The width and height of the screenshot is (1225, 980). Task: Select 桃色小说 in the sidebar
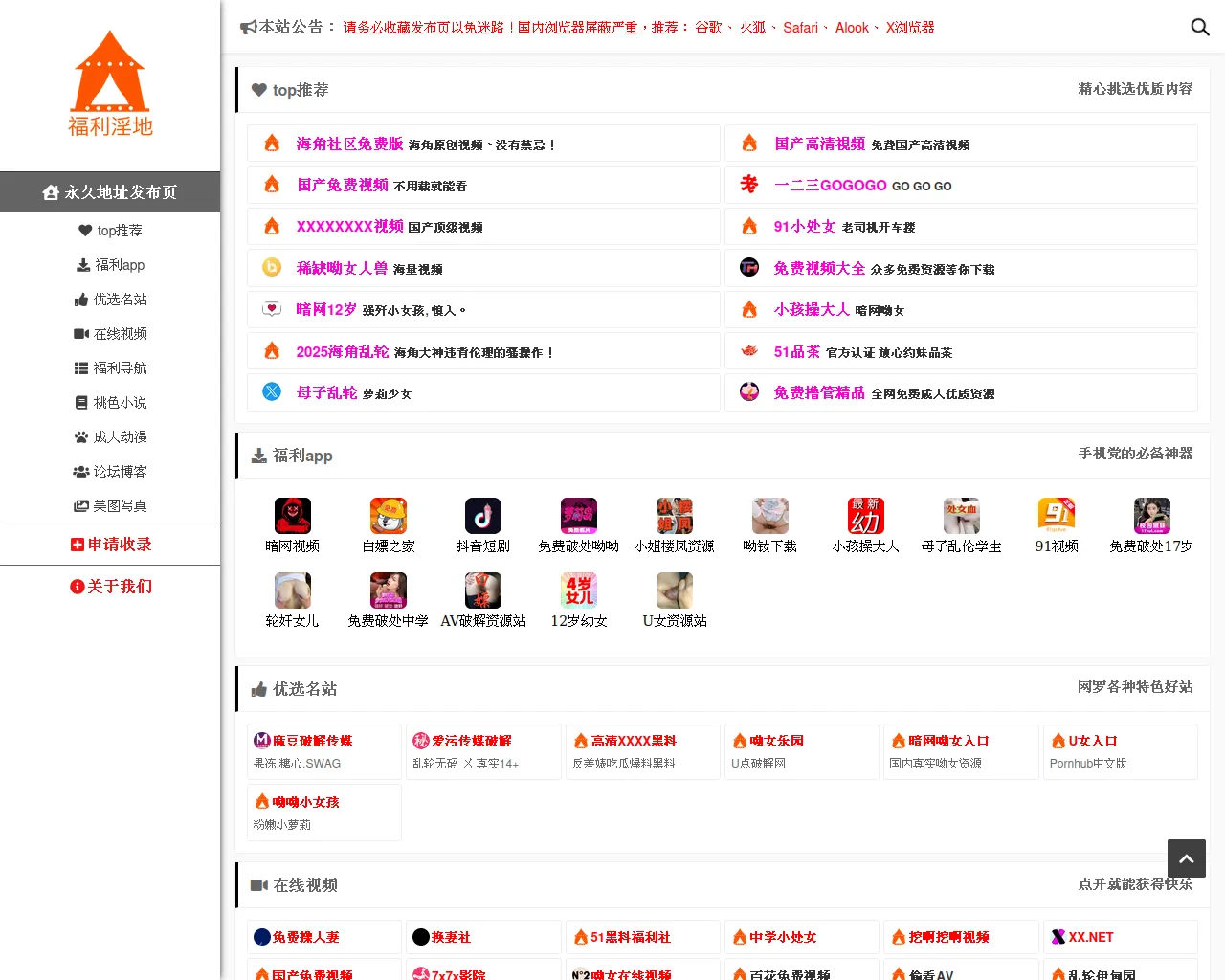tap(110, 402)
